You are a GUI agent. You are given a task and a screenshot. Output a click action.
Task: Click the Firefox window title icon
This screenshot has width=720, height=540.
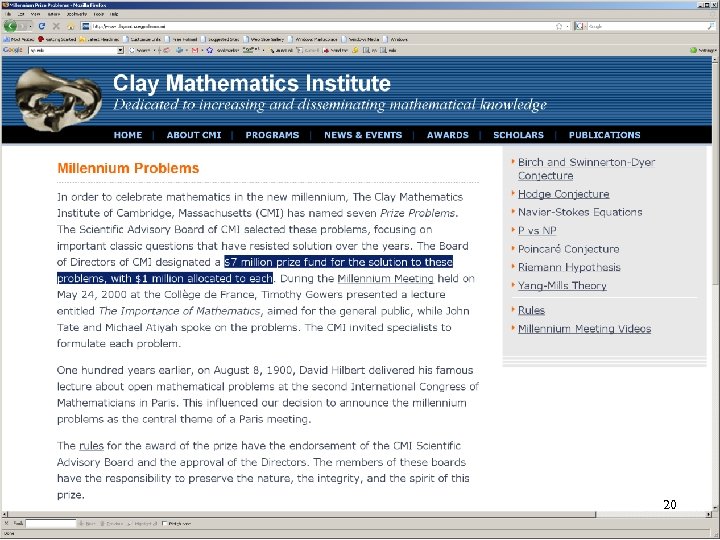tap(5, 5)
